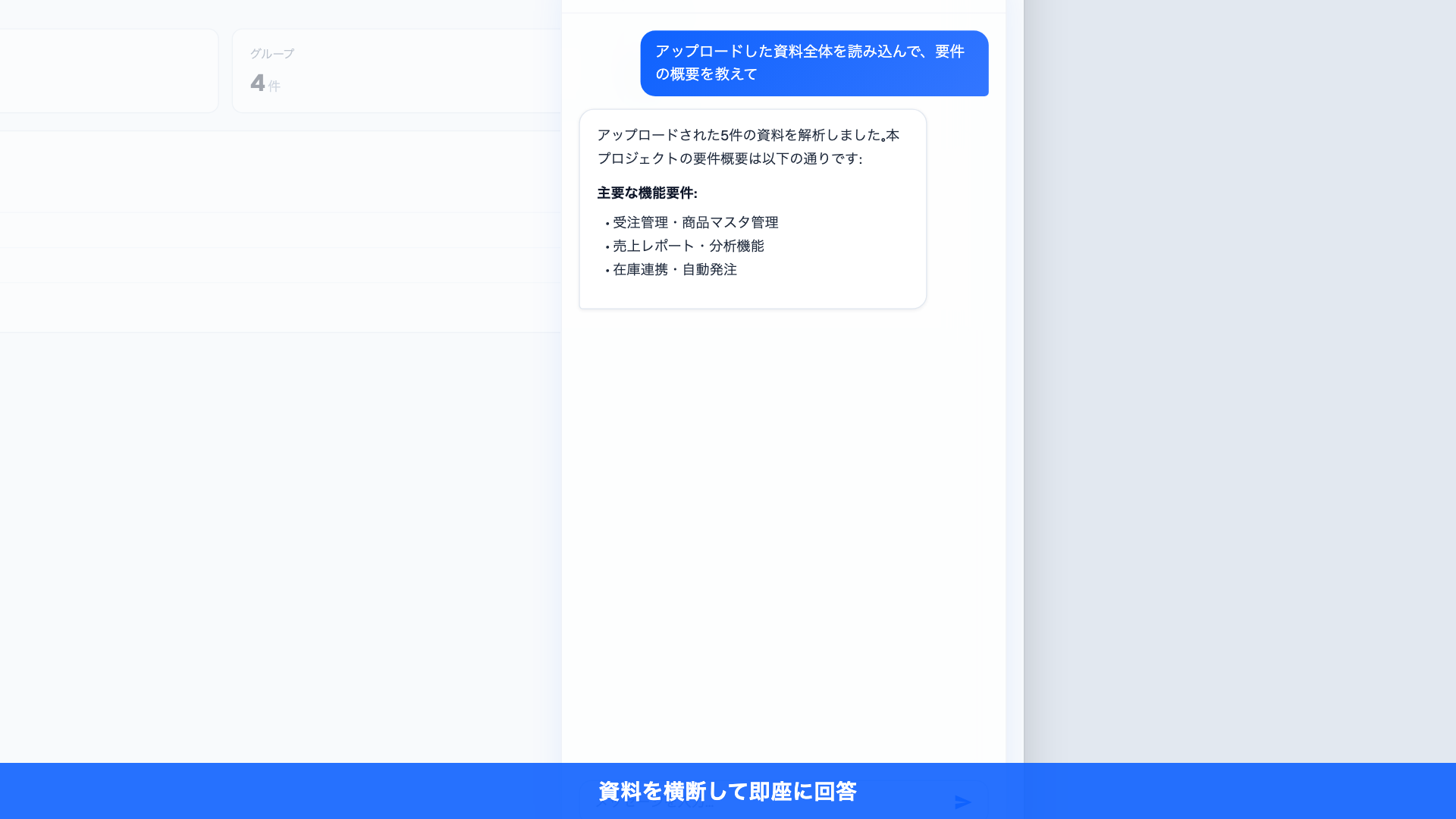The image size is (1456, 819).
Task: Click the send message arrow icon
Action: pos(964,802)
